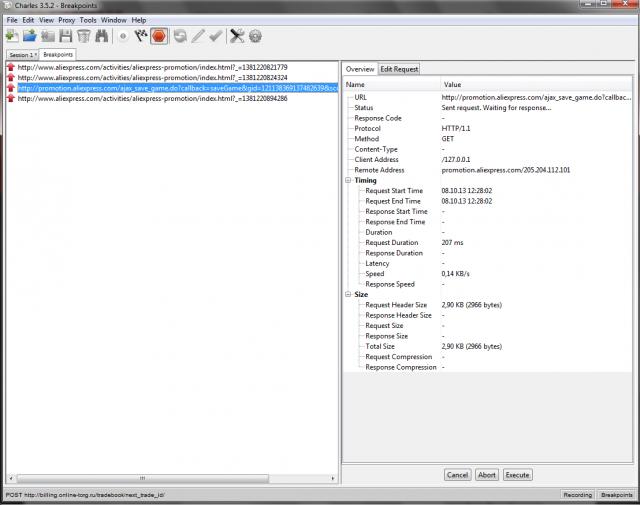The height and width of the screenshot is (505, 640).
Task: Select the Response Compression row
Action: (x=488, y=367)
